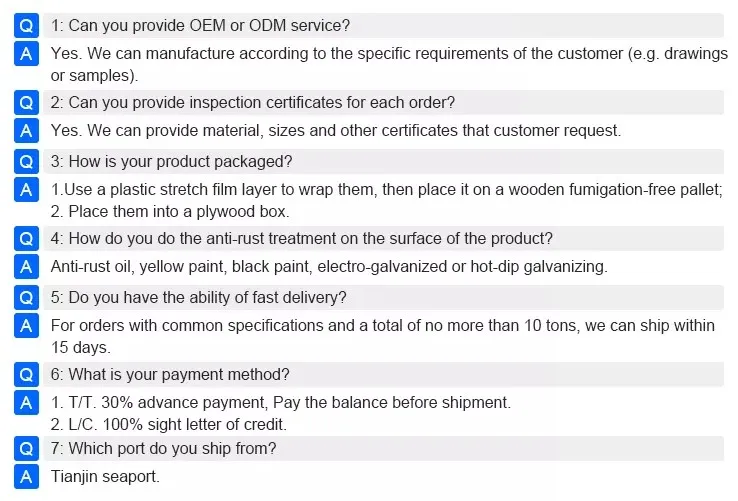Screen dimensions: 738x501
Task: Click the Q icon beside the OEM or ODM question
Action: [x=26, y=25]
